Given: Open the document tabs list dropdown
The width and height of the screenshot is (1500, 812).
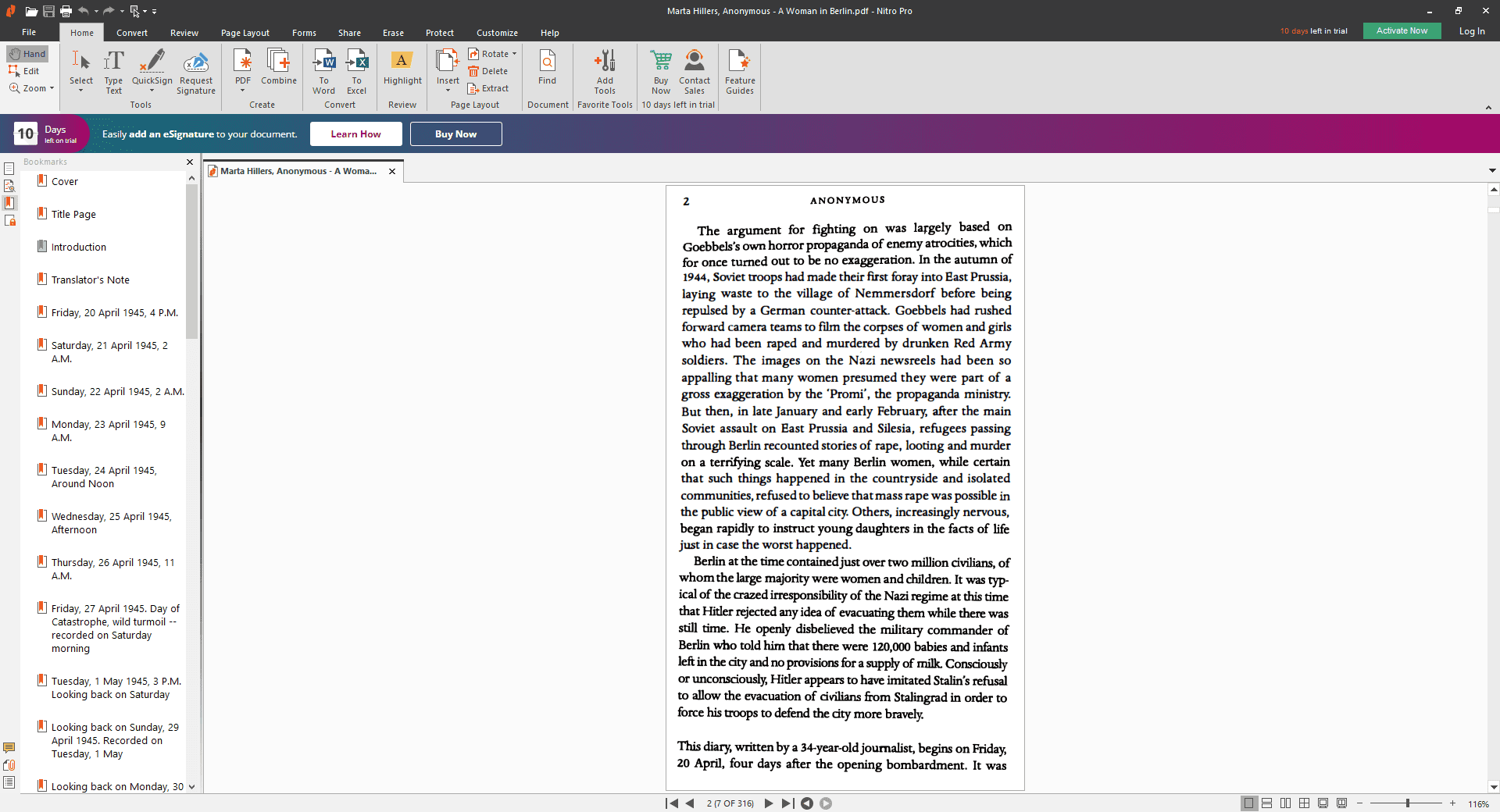Looking at the screenshot, I should click(x=1492, y=170).
